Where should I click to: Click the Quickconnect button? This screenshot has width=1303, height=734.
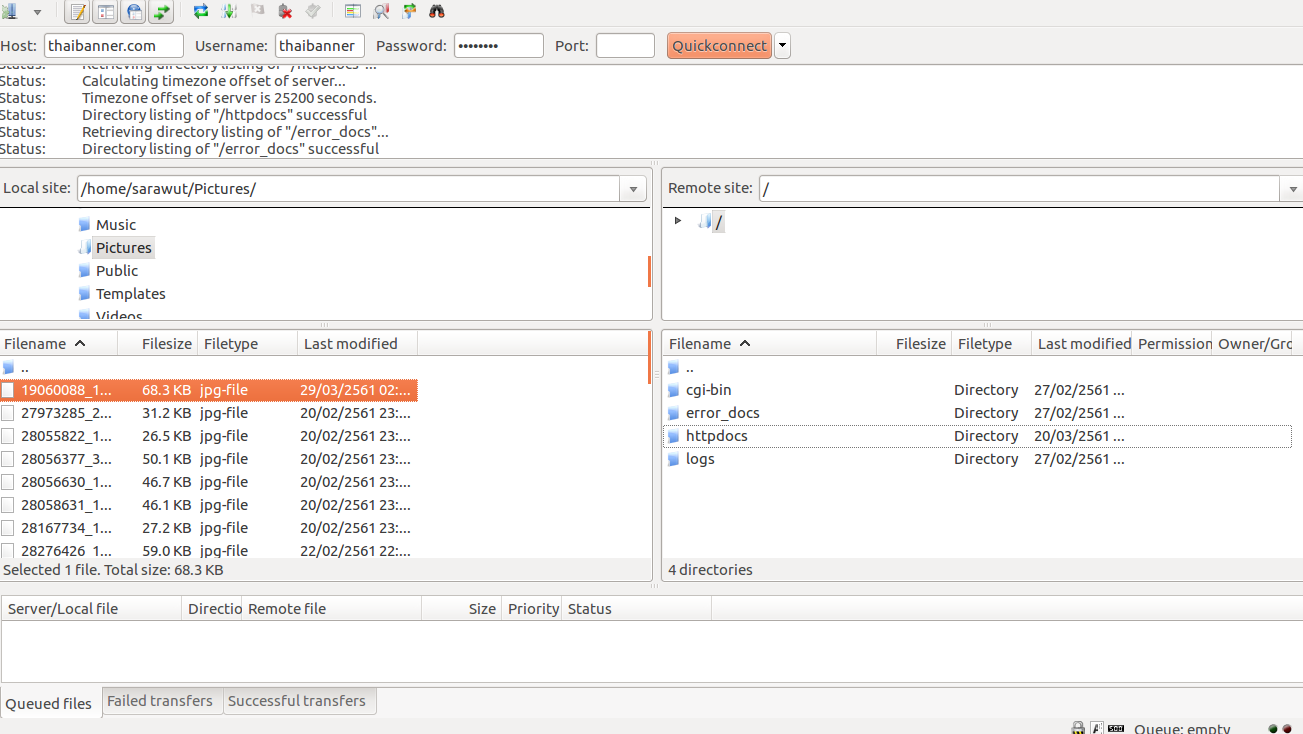pyautogui.click(x=719, y=46)
